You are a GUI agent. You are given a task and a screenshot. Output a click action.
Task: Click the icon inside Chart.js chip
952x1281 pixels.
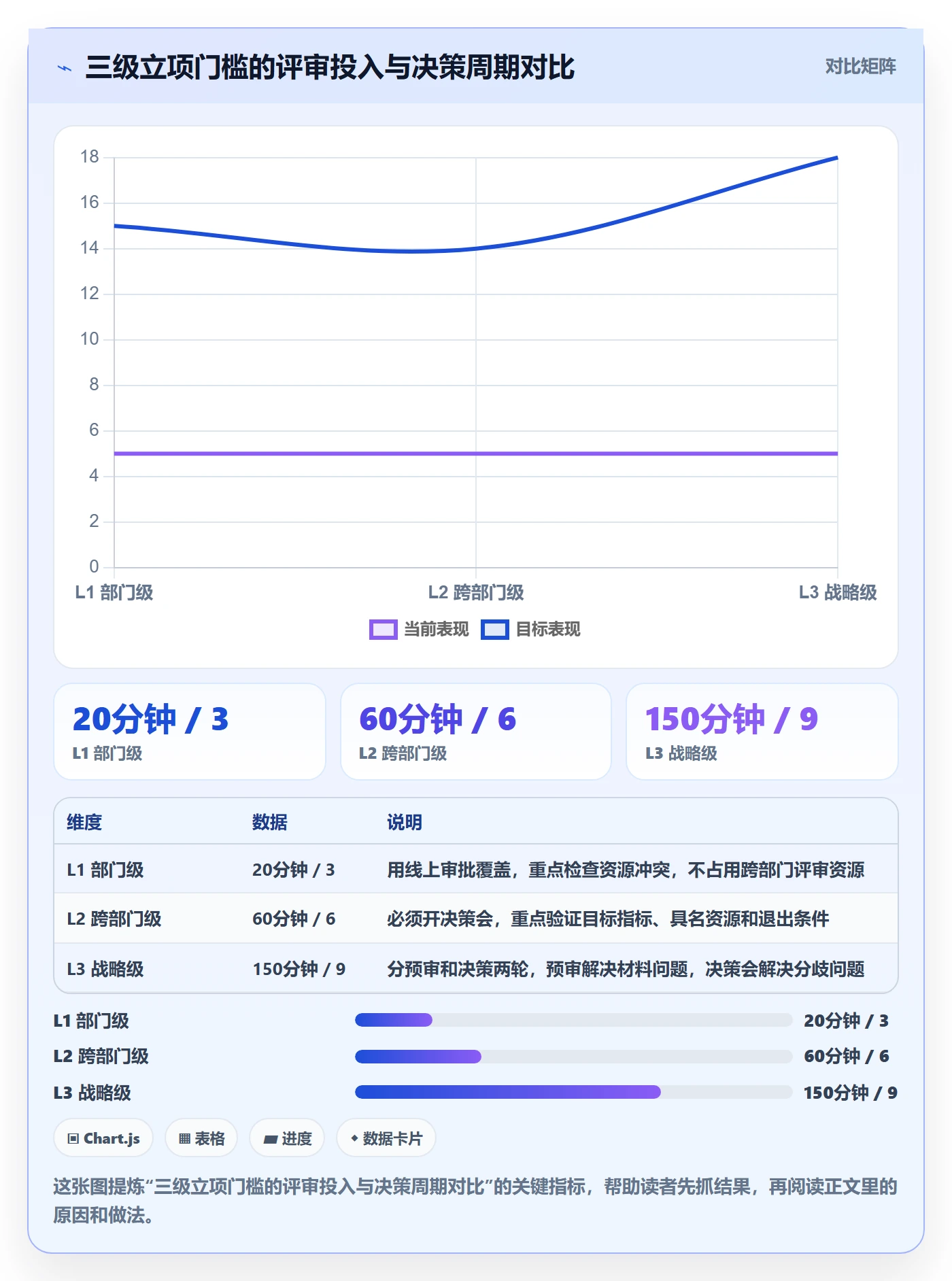click(73, 1139)
